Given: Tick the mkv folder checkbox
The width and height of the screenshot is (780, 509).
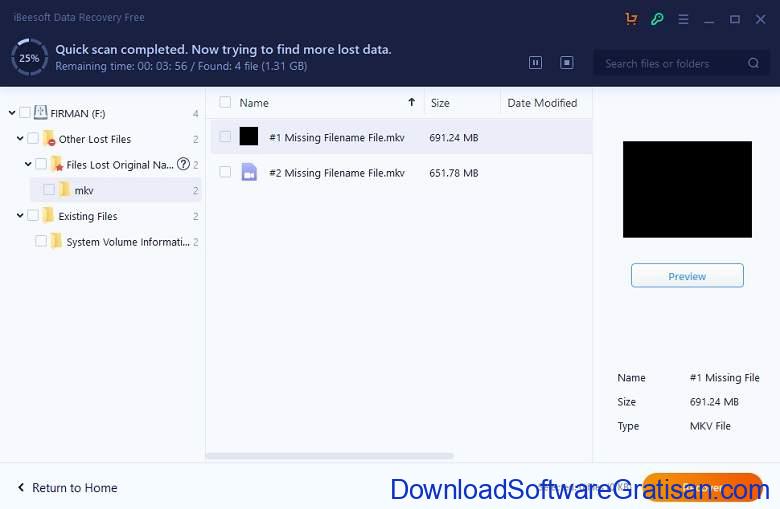Looking at the screenshot, I should 49,190.
